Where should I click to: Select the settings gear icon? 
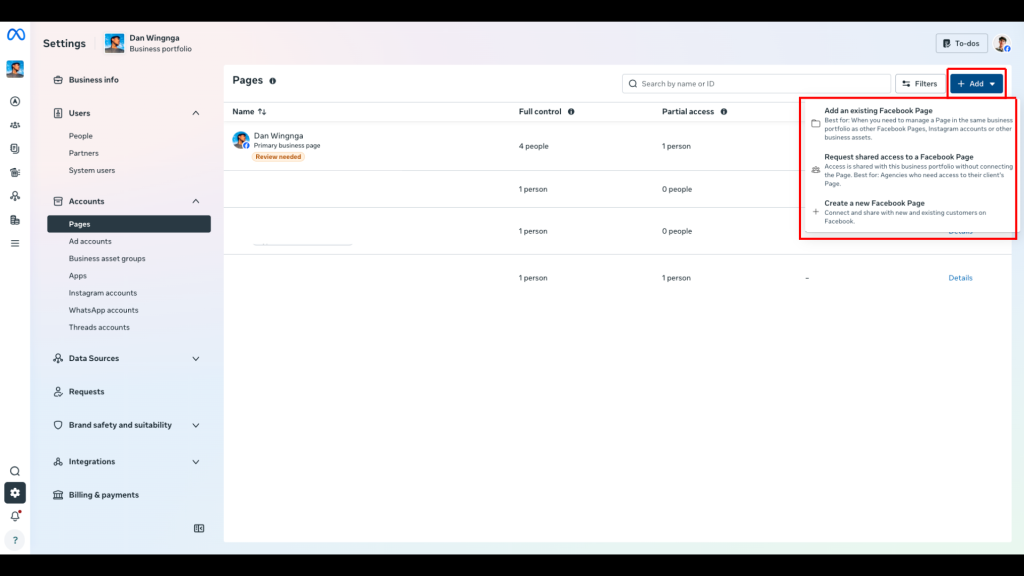(x=15, y=493)
